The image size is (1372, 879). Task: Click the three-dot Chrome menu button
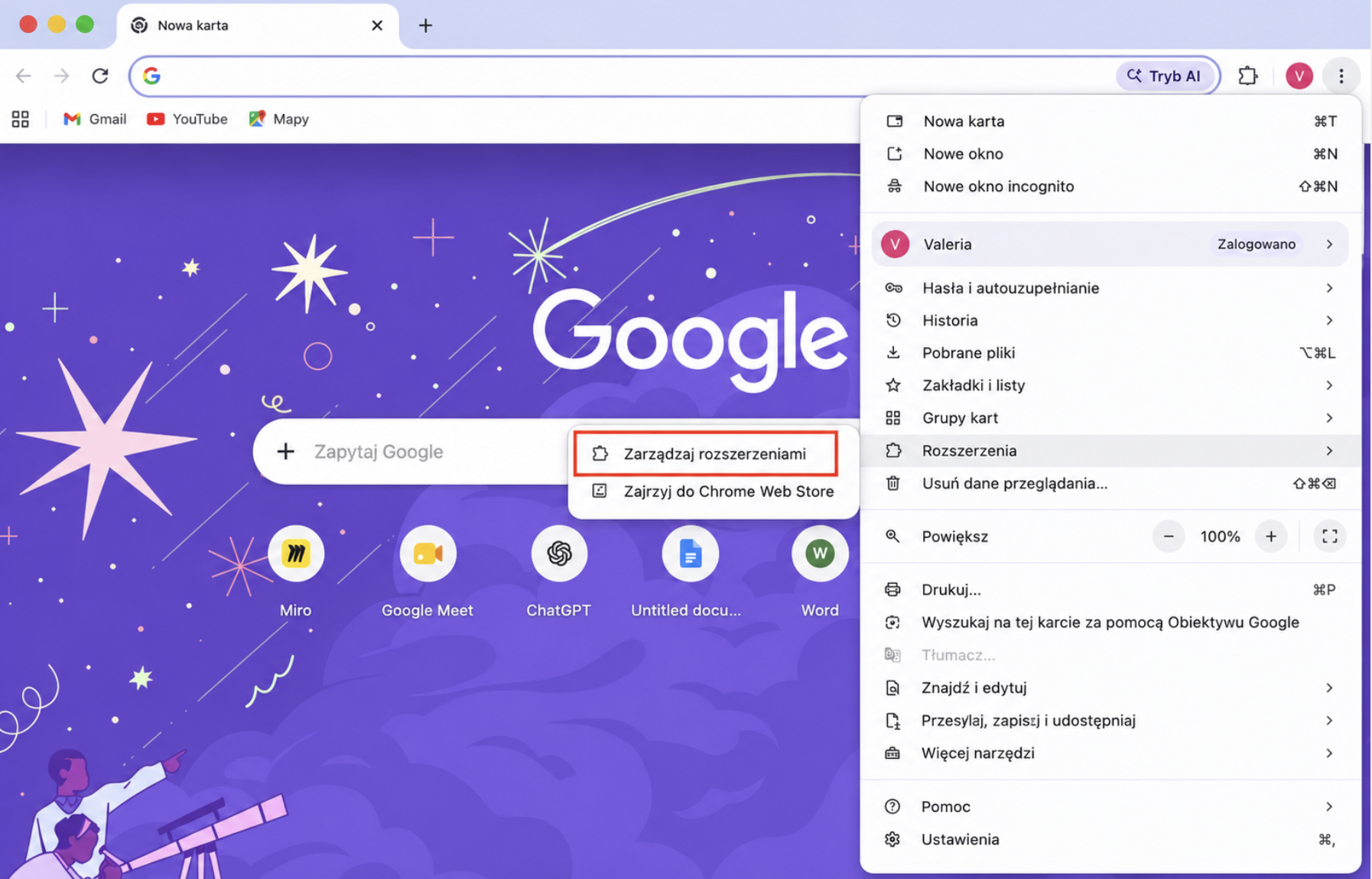(x=1341, y=76)
